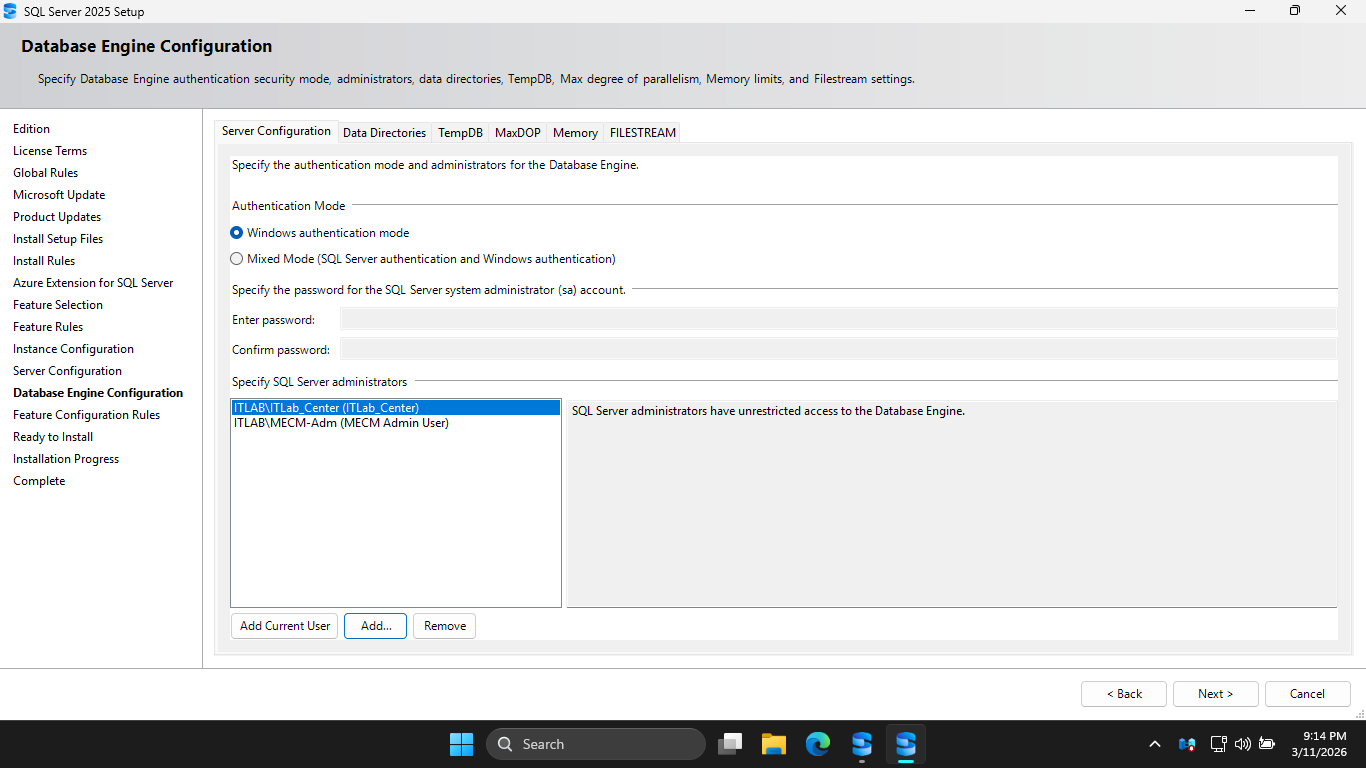Viewport: 1366px width, 768px height.
Task: Choose Mixed Mode authentication option
Action: [237, 259]
